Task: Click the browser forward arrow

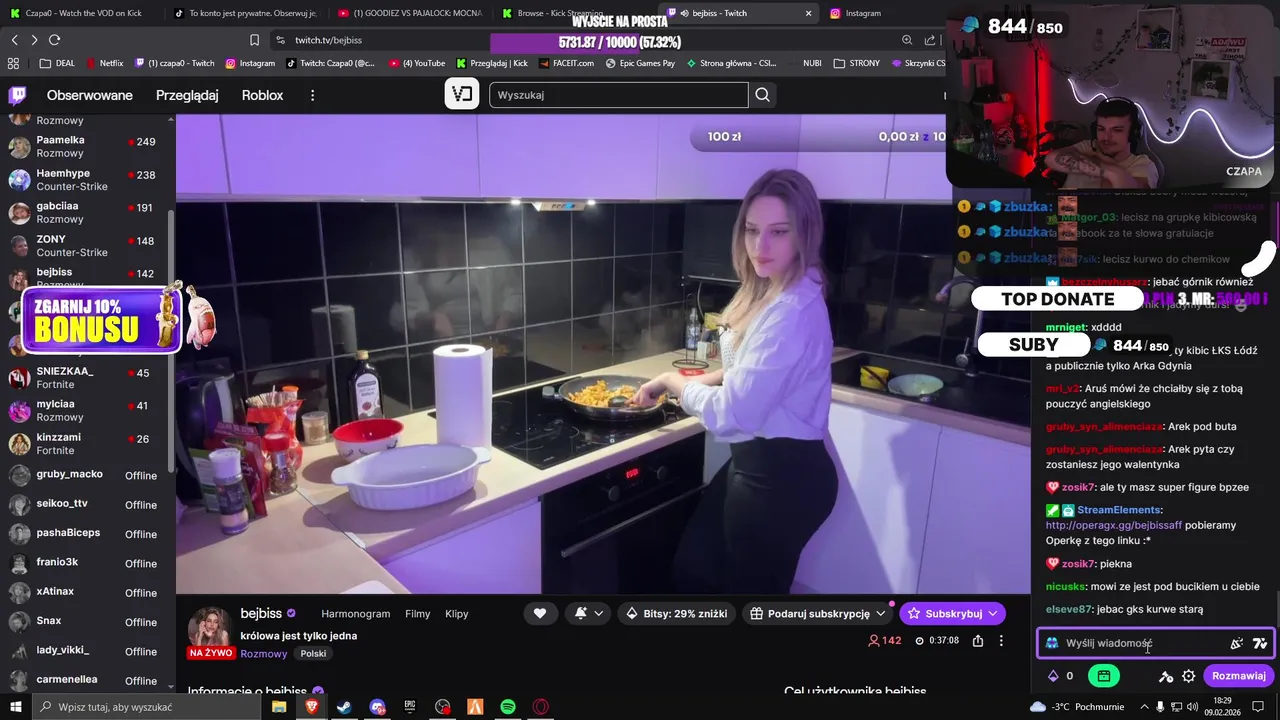Action: (x=34, y=40)
